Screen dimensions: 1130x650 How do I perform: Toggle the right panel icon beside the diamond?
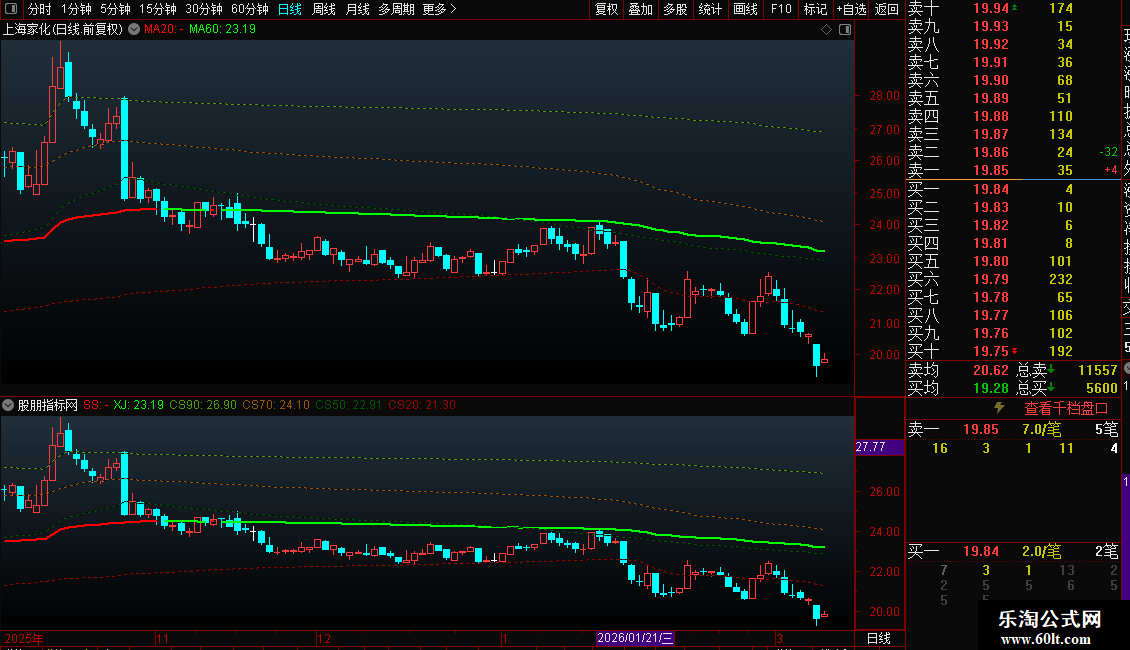click(x=844, y=29)
